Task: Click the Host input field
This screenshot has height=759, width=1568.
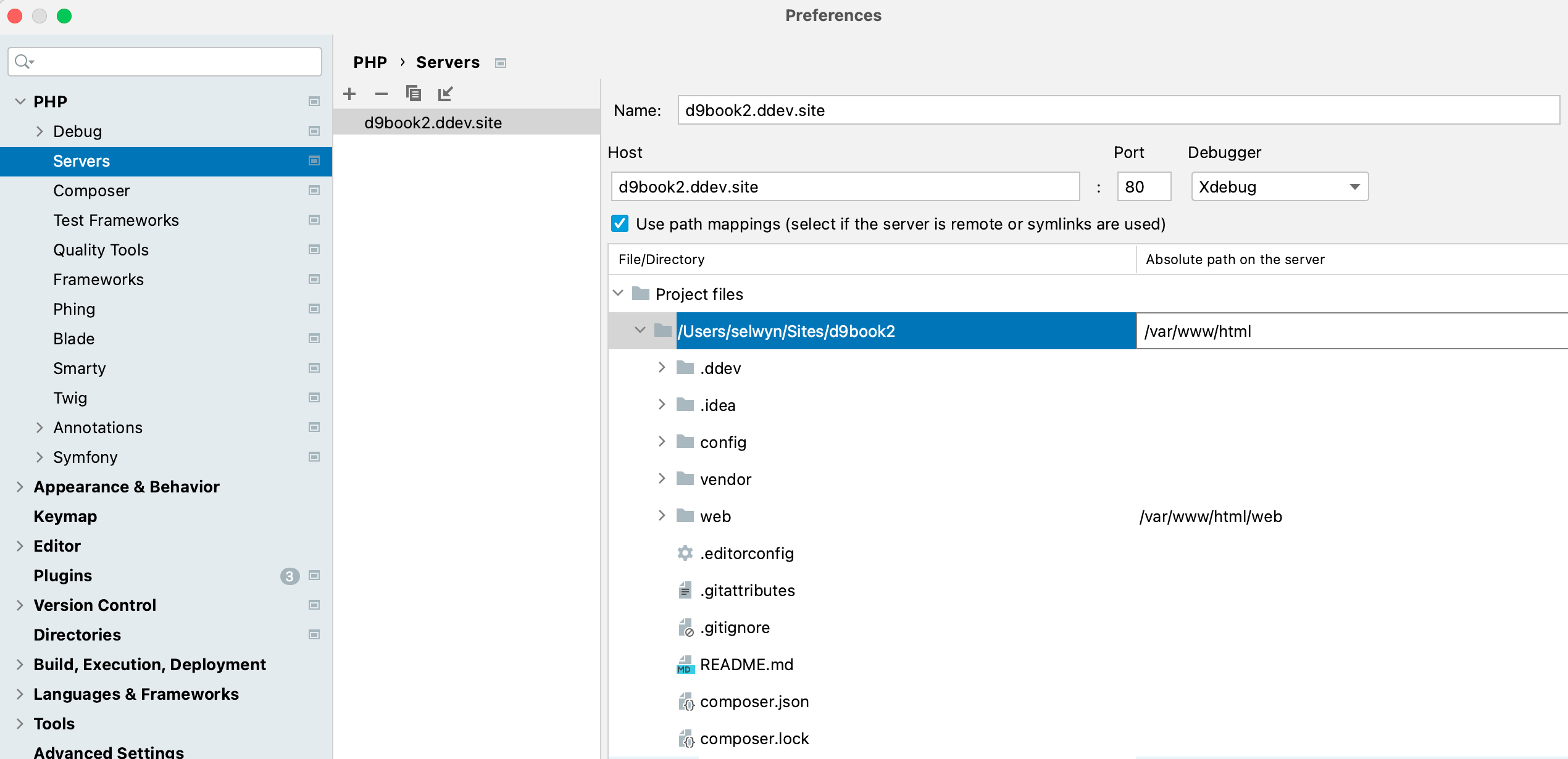Action: [845, 186]
